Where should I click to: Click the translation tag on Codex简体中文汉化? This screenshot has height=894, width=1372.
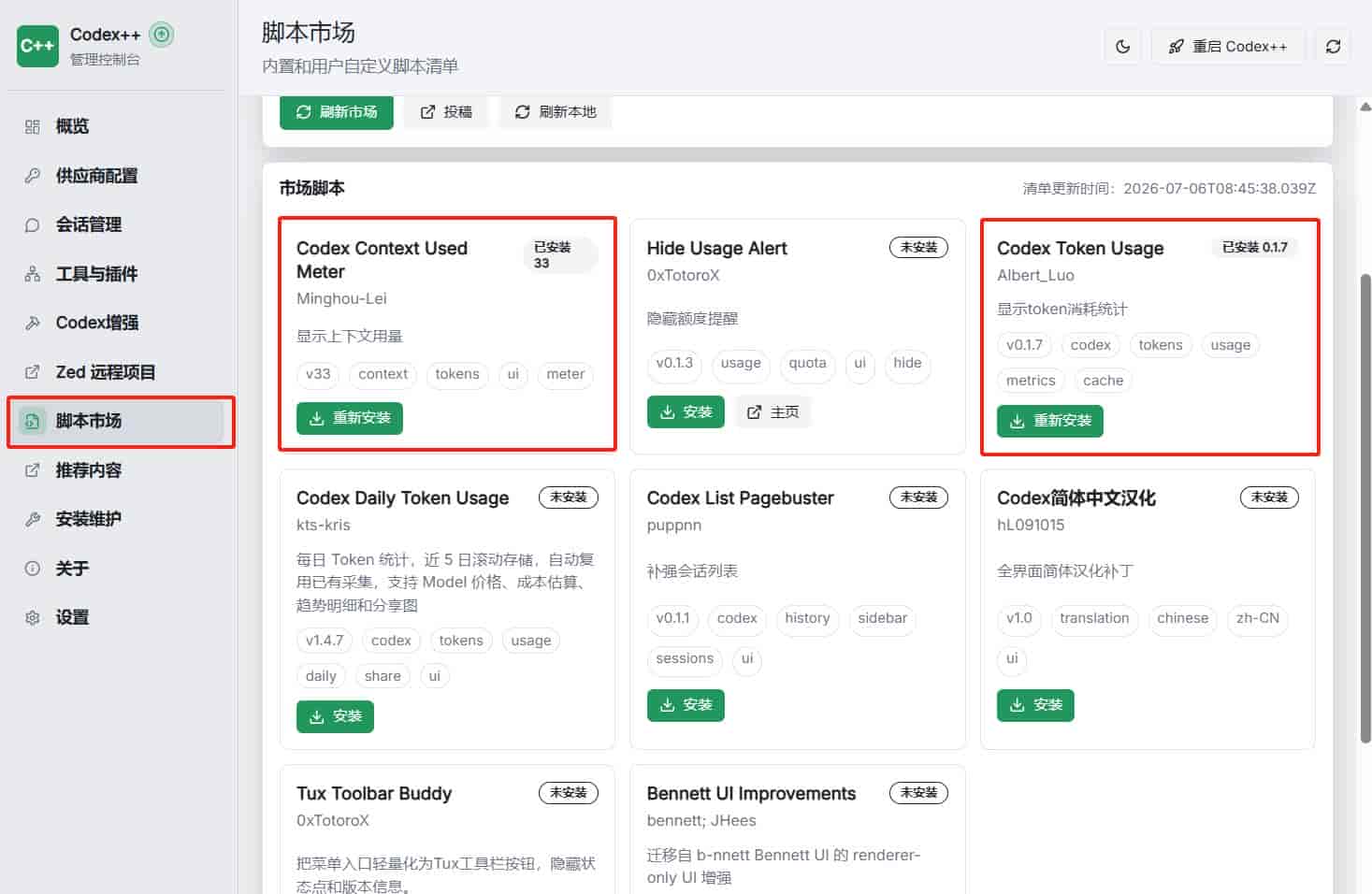pos(1094,618)
